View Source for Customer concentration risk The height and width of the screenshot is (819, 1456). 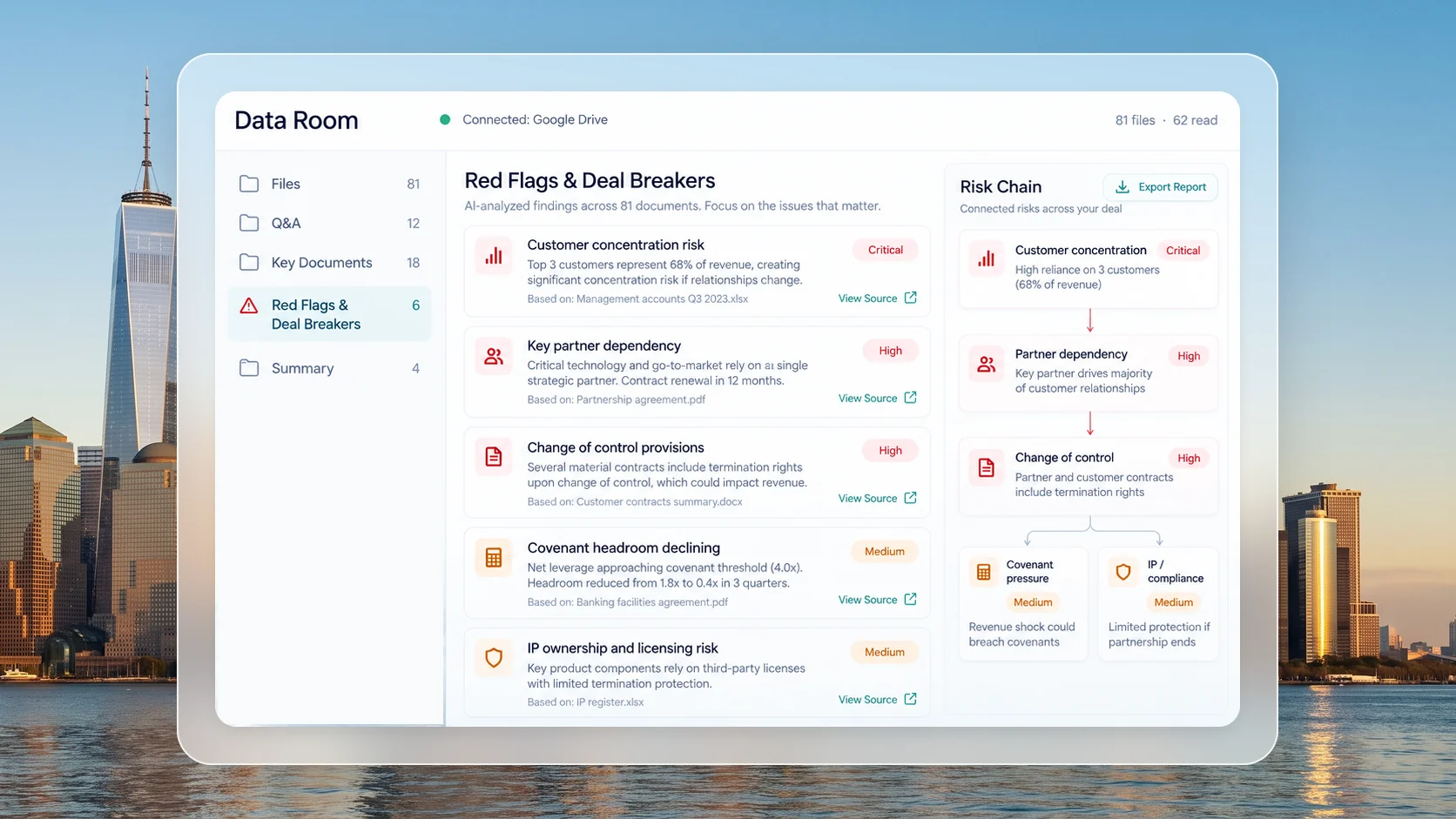[878, 299]
